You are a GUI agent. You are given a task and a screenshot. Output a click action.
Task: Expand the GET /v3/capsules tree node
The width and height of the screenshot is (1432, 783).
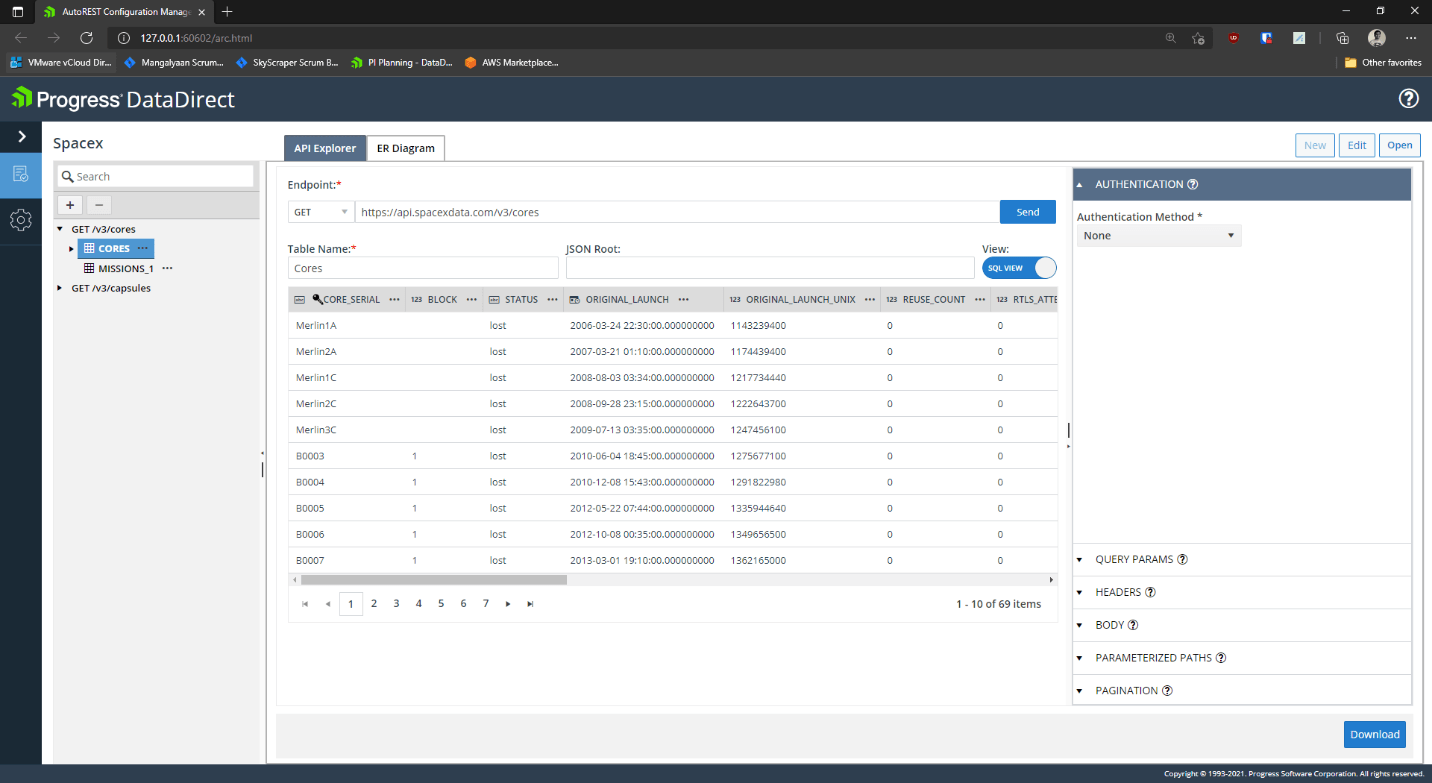click(x=60, y=288)
